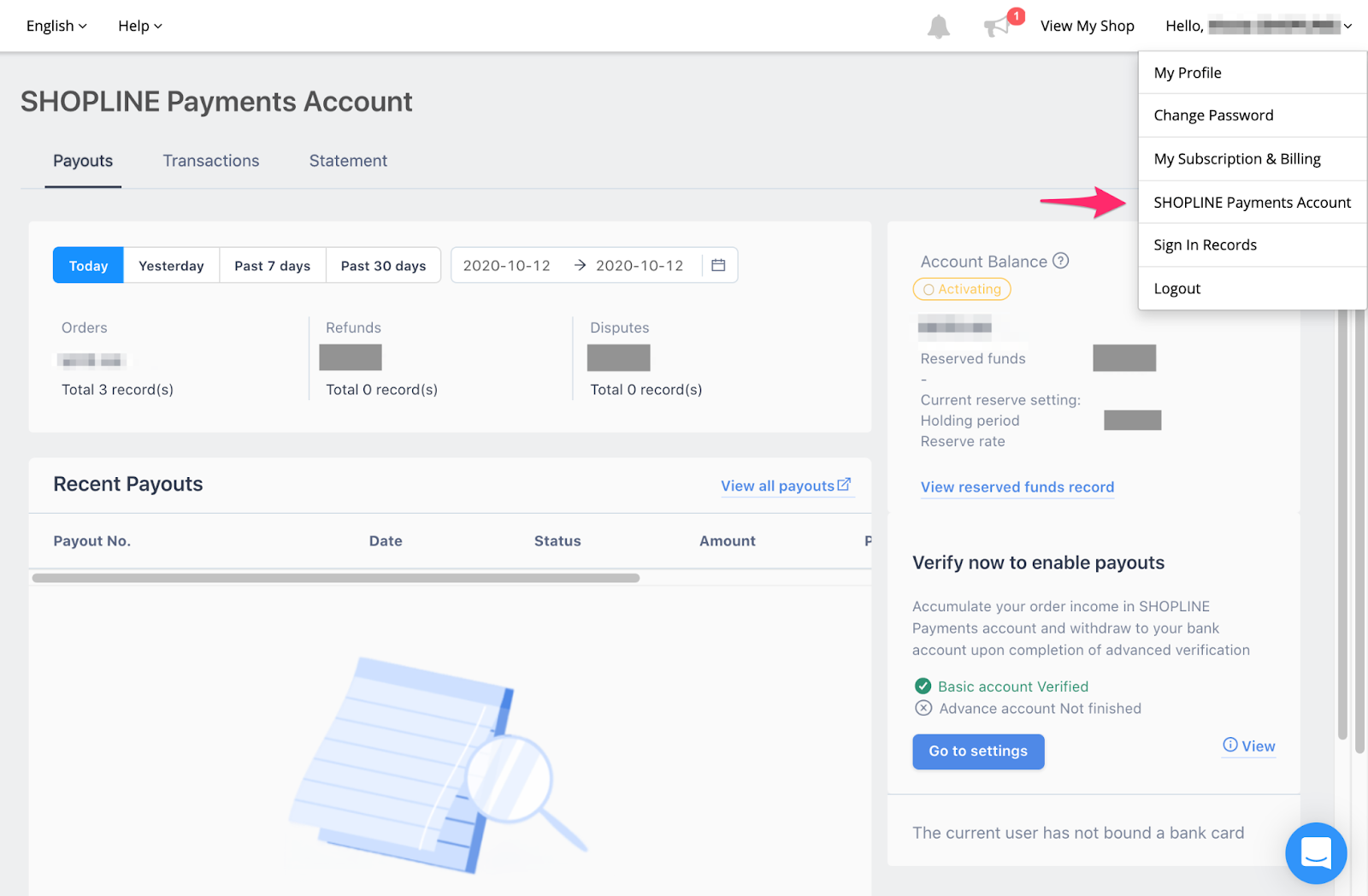Click the Holding period label

tap(970, 421)
